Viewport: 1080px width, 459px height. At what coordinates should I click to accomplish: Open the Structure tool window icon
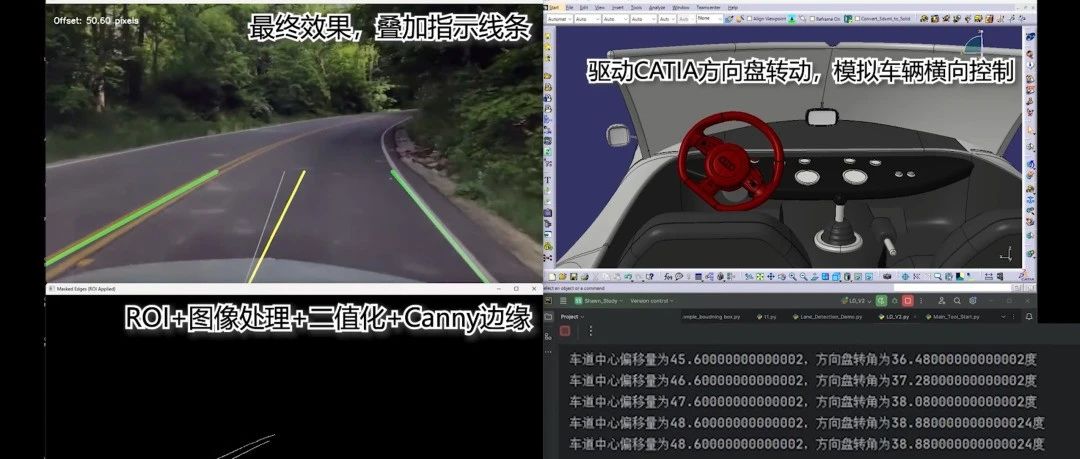(x=548, y=336)
